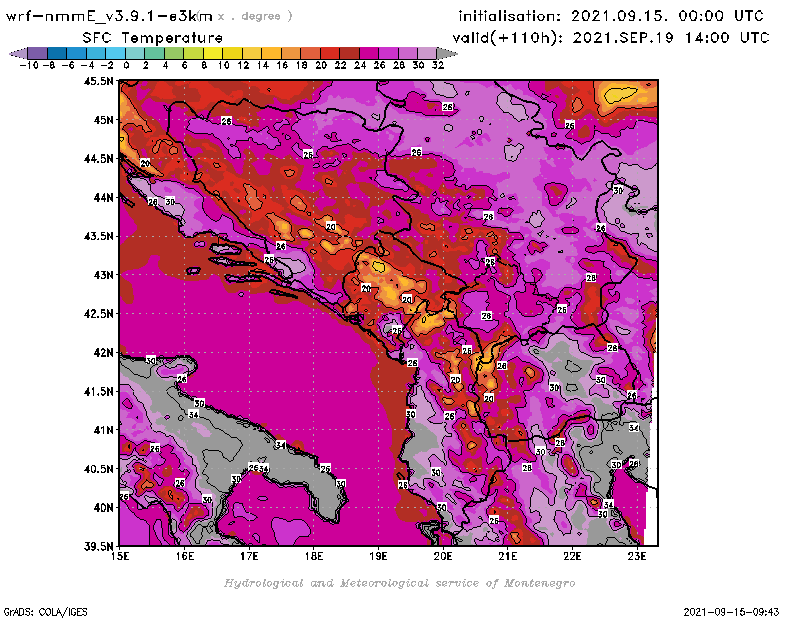Click the 32 label on the colorbar
800x618 pixels.
[x=437, y=64]
